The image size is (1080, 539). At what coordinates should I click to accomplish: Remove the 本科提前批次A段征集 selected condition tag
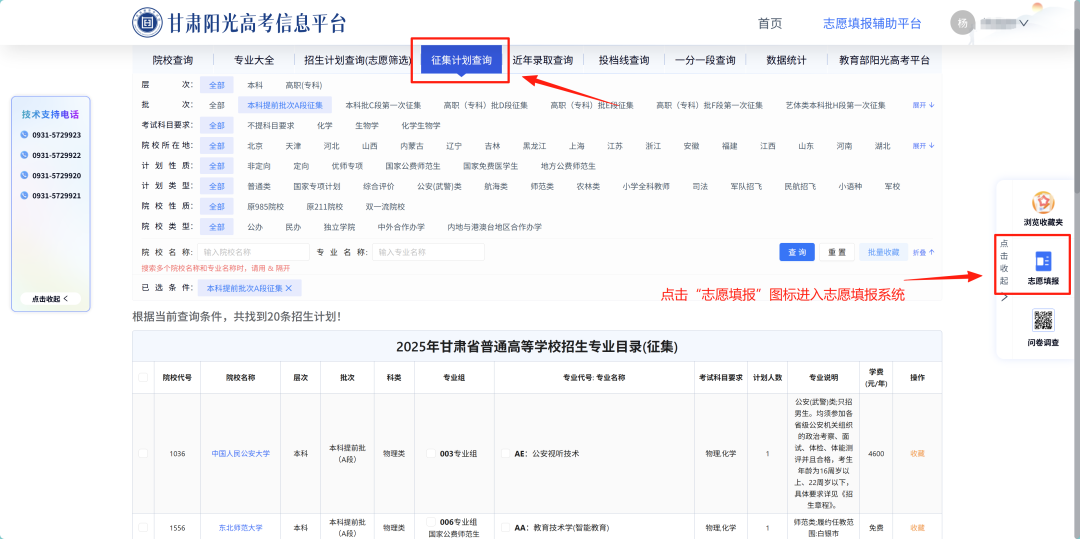[x=289, y=288]
